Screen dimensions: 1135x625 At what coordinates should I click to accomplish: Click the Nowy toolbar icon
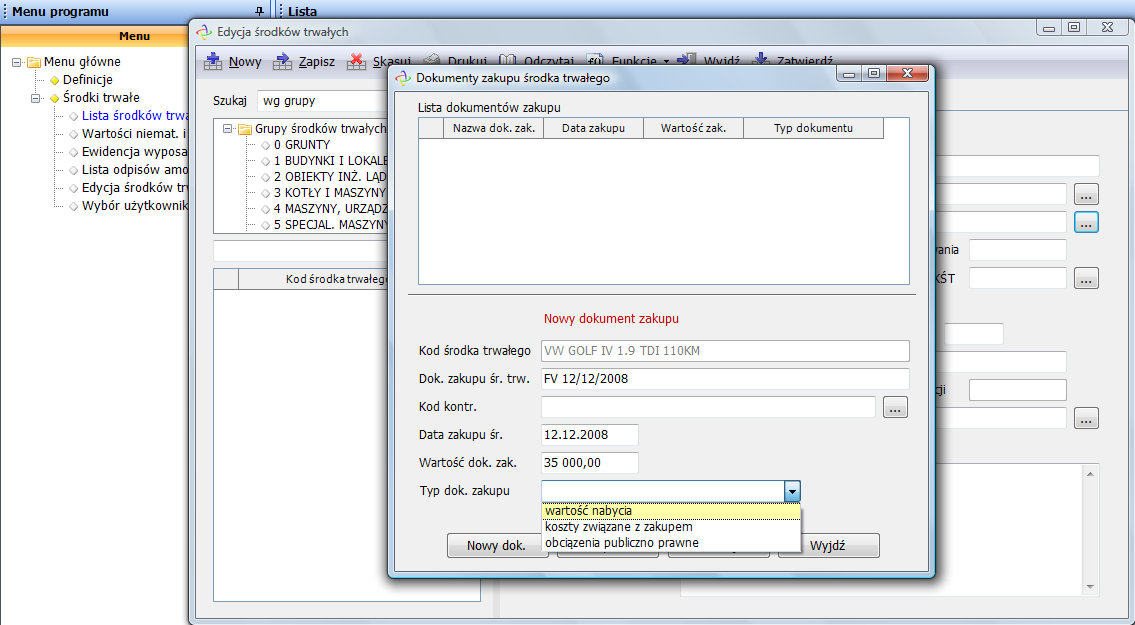pyautogui.click(x=213, y=62)
